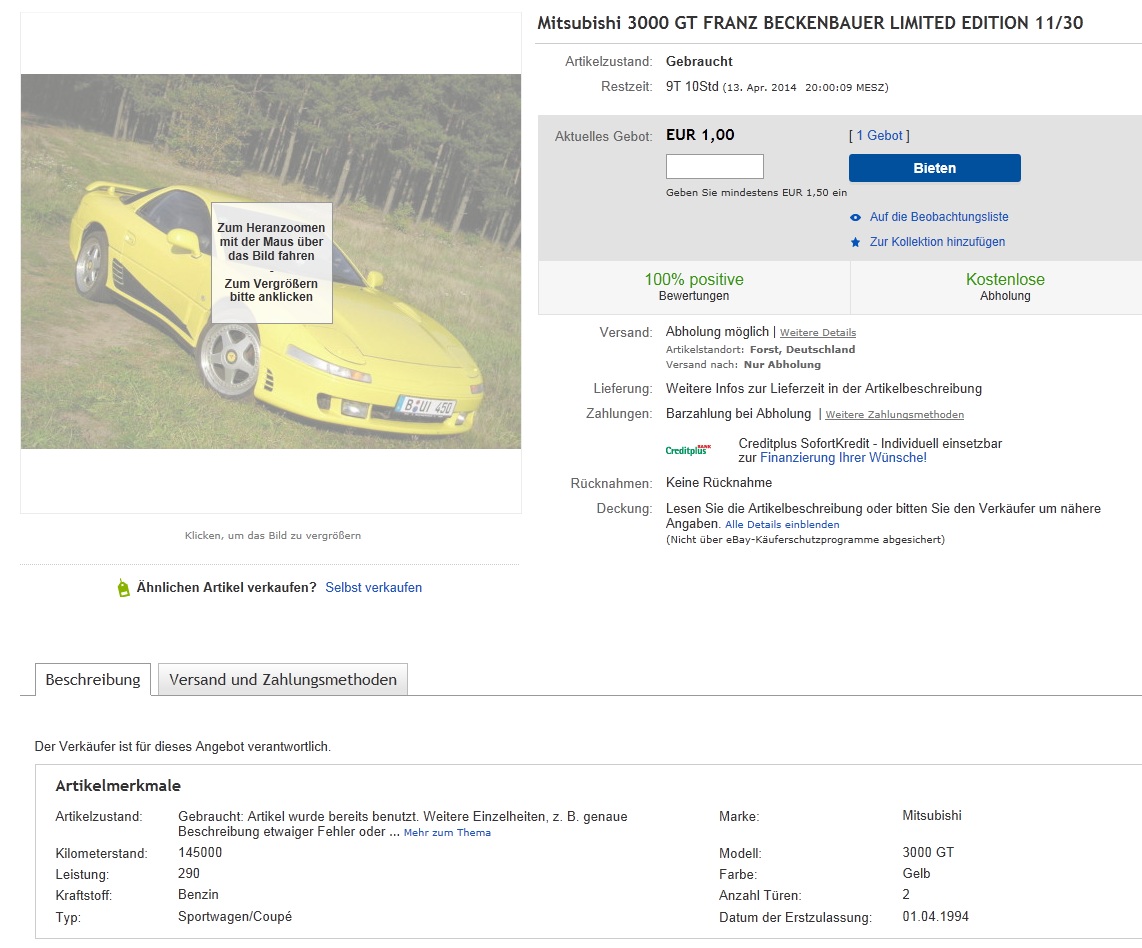This screenshot has height=948, width=1142.
Task: Click the "Klicken, um das Bild zu vergrößern" caption
Action: coord(272,536)
